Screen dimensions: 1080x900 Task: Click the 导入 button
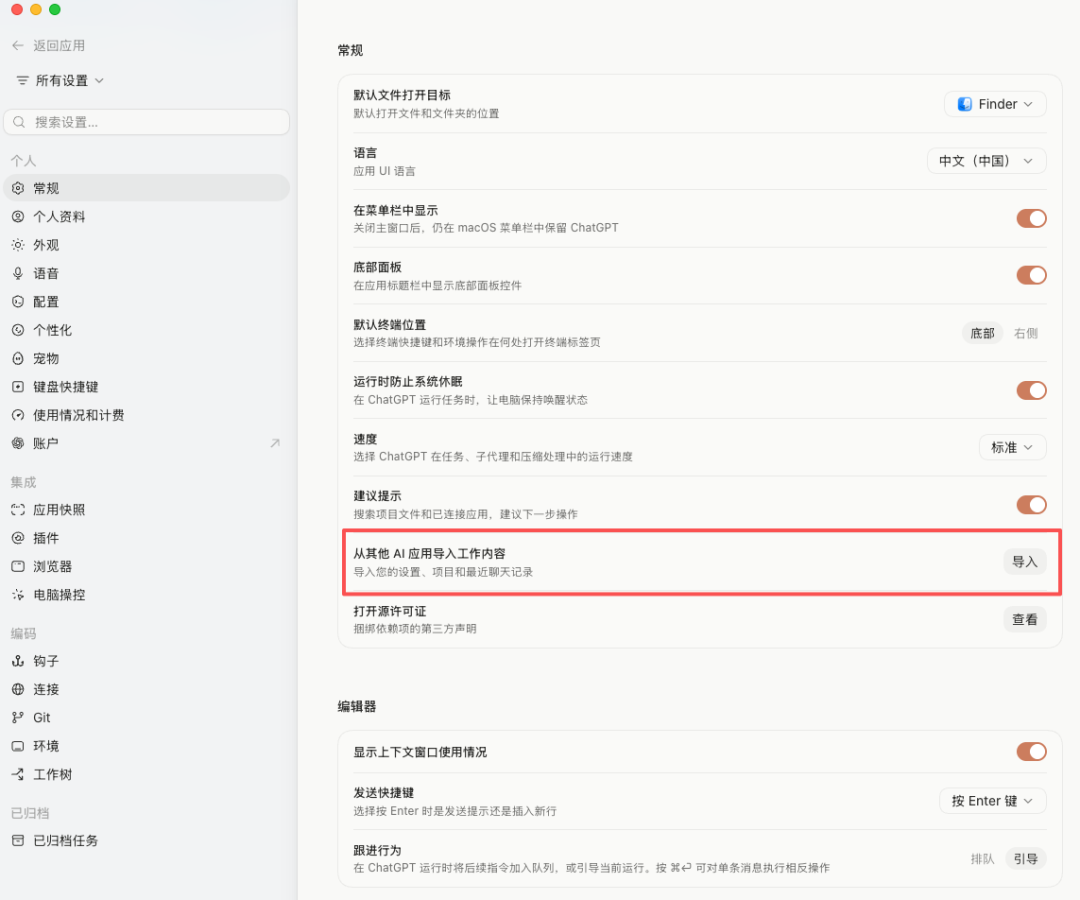tap(1025, 562)
